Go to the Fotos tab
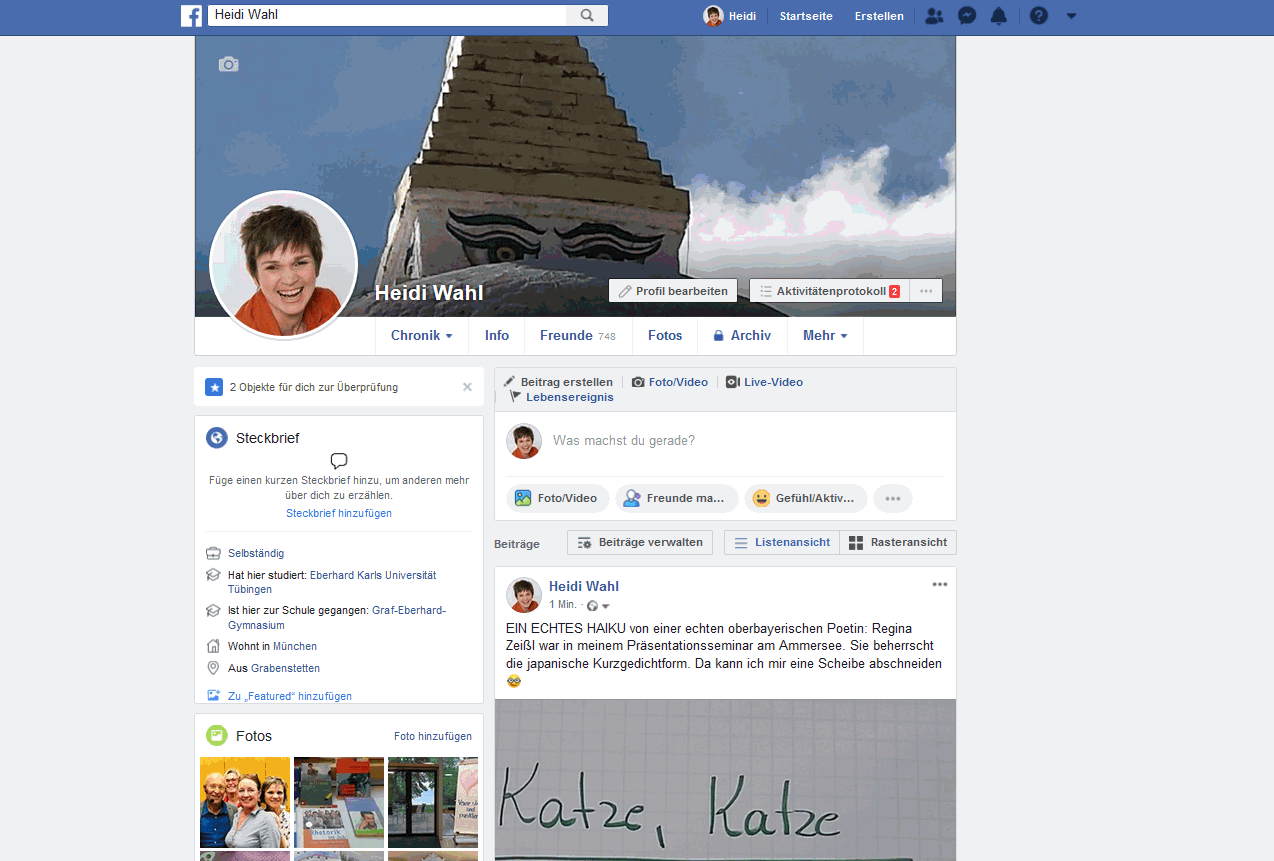 click(665, 336)
